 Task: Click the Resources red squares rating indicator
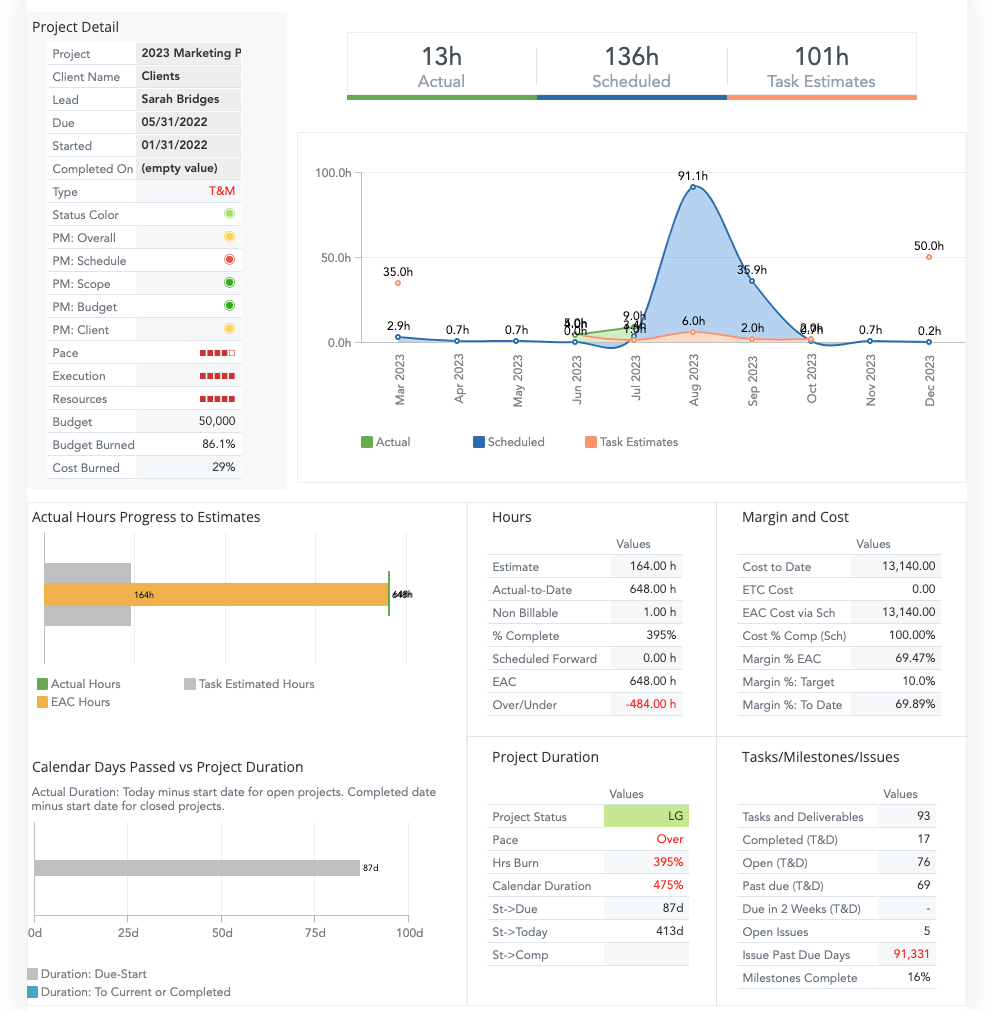(217, 399)
